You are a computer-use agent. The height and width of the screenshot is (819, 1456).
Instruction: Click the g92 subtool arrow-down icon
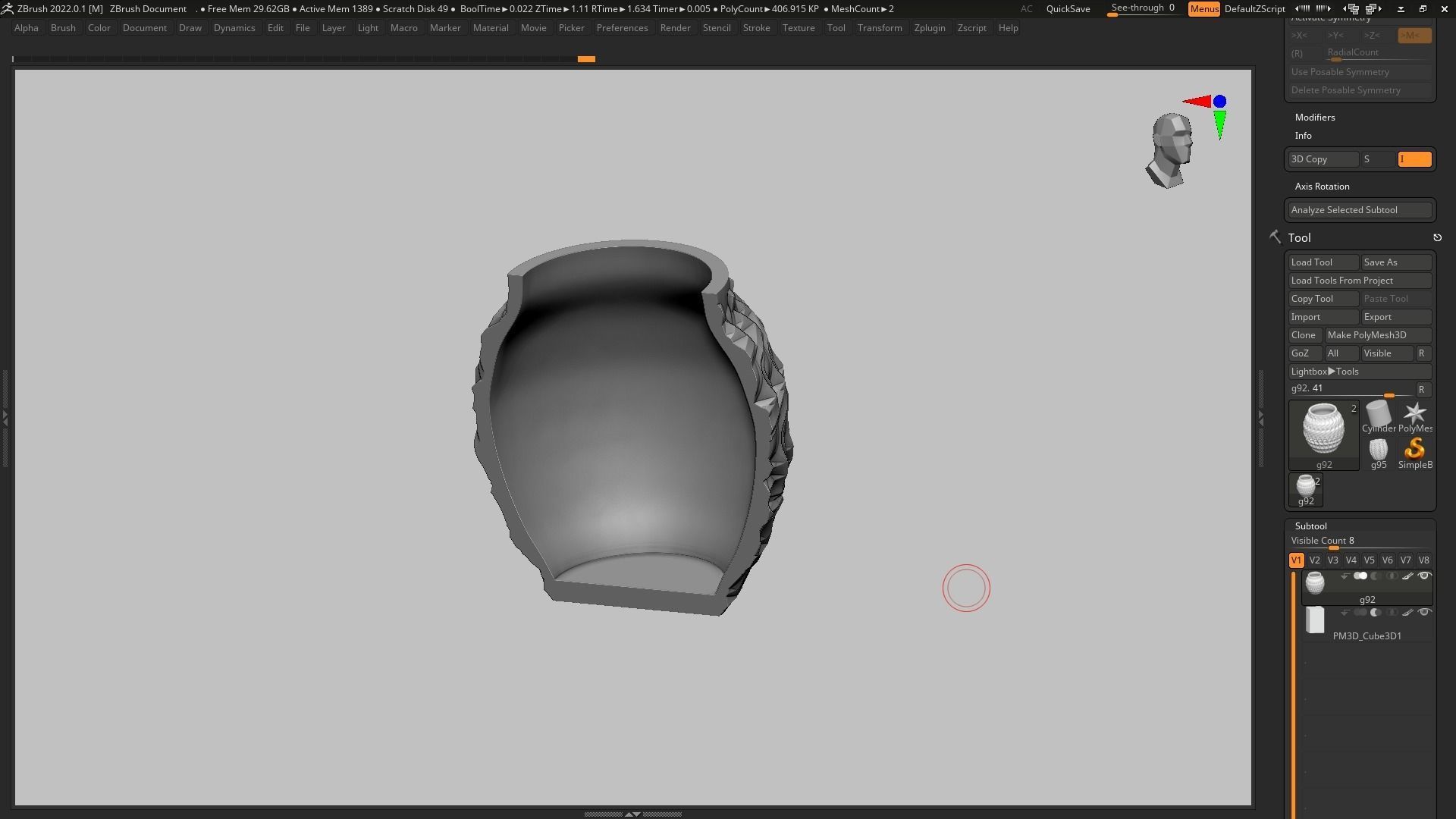[1345, 576]
